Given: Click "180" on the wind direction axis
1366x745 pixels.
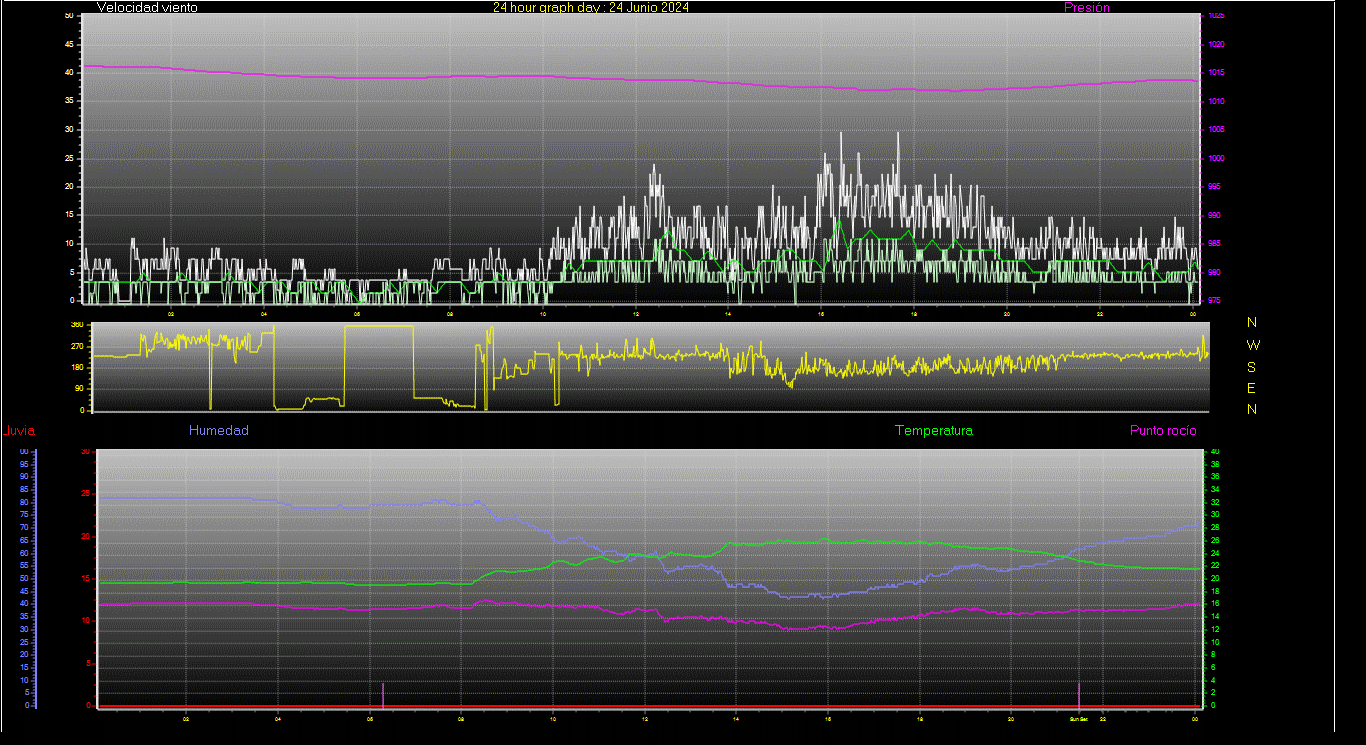Looking at the screenshot, I should click(x=77, y=368).
